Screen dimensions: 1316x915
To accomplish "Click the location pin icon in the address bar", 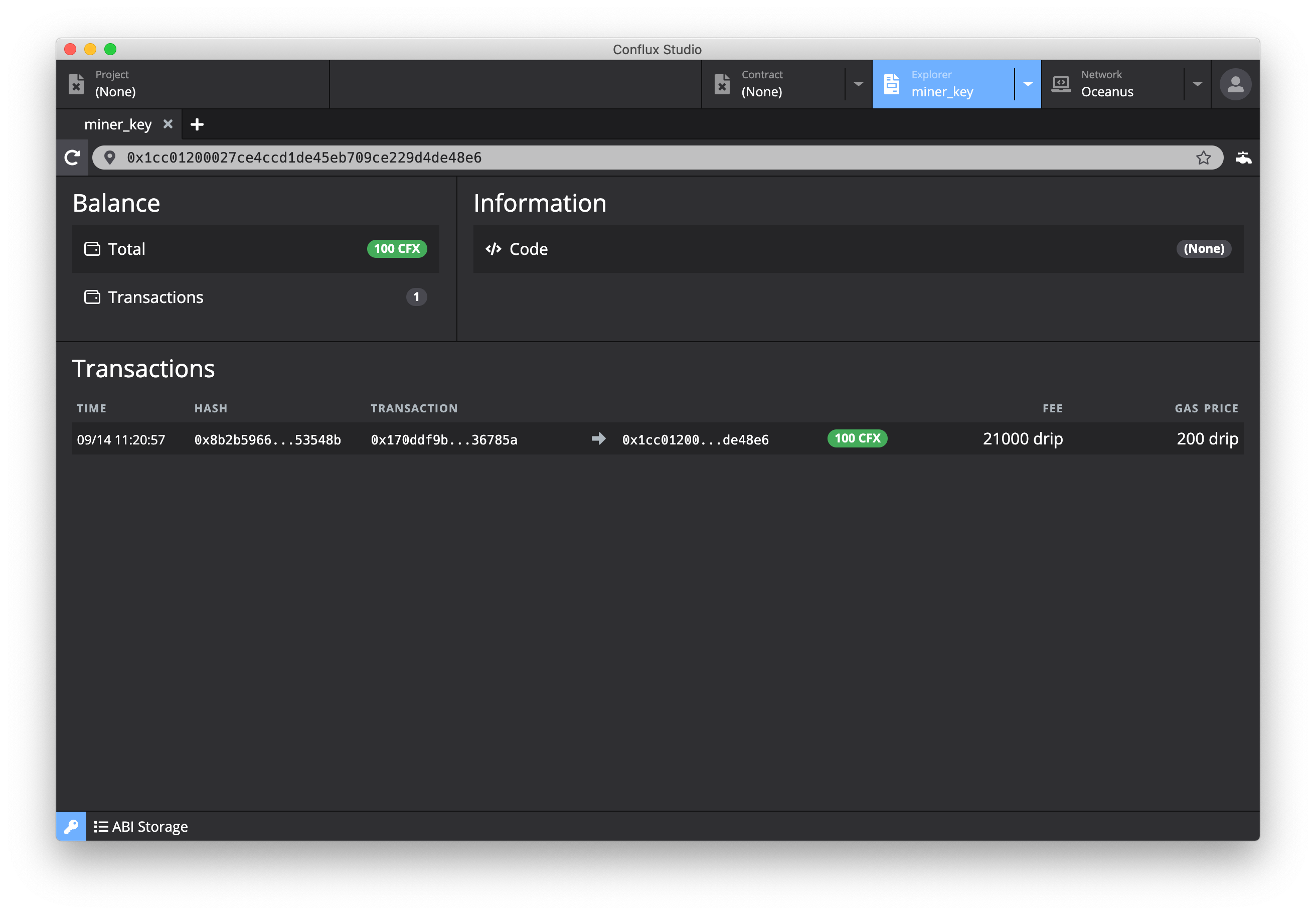I will pyautogui.click(x=110, y=158).
